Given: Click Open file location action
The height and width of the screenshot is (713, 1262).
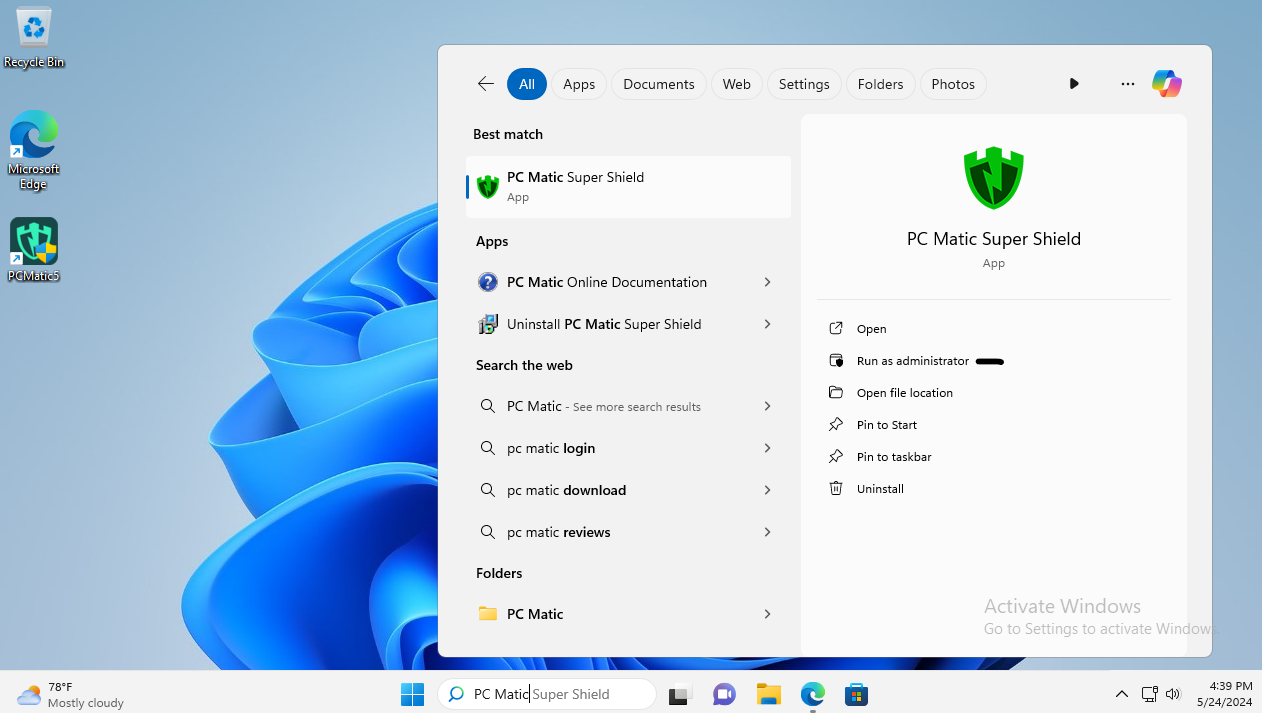Looking at the screenshot, I should pyautogui.click(x=904, y=393).
